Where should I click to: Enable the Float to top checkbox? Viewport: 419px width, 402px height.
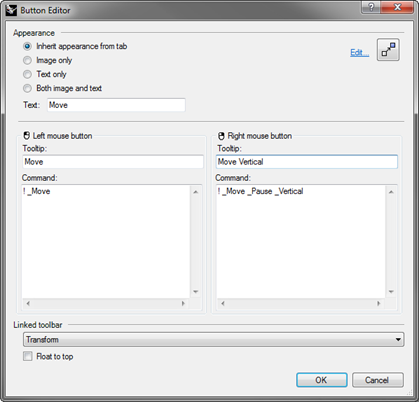[28, 356]
